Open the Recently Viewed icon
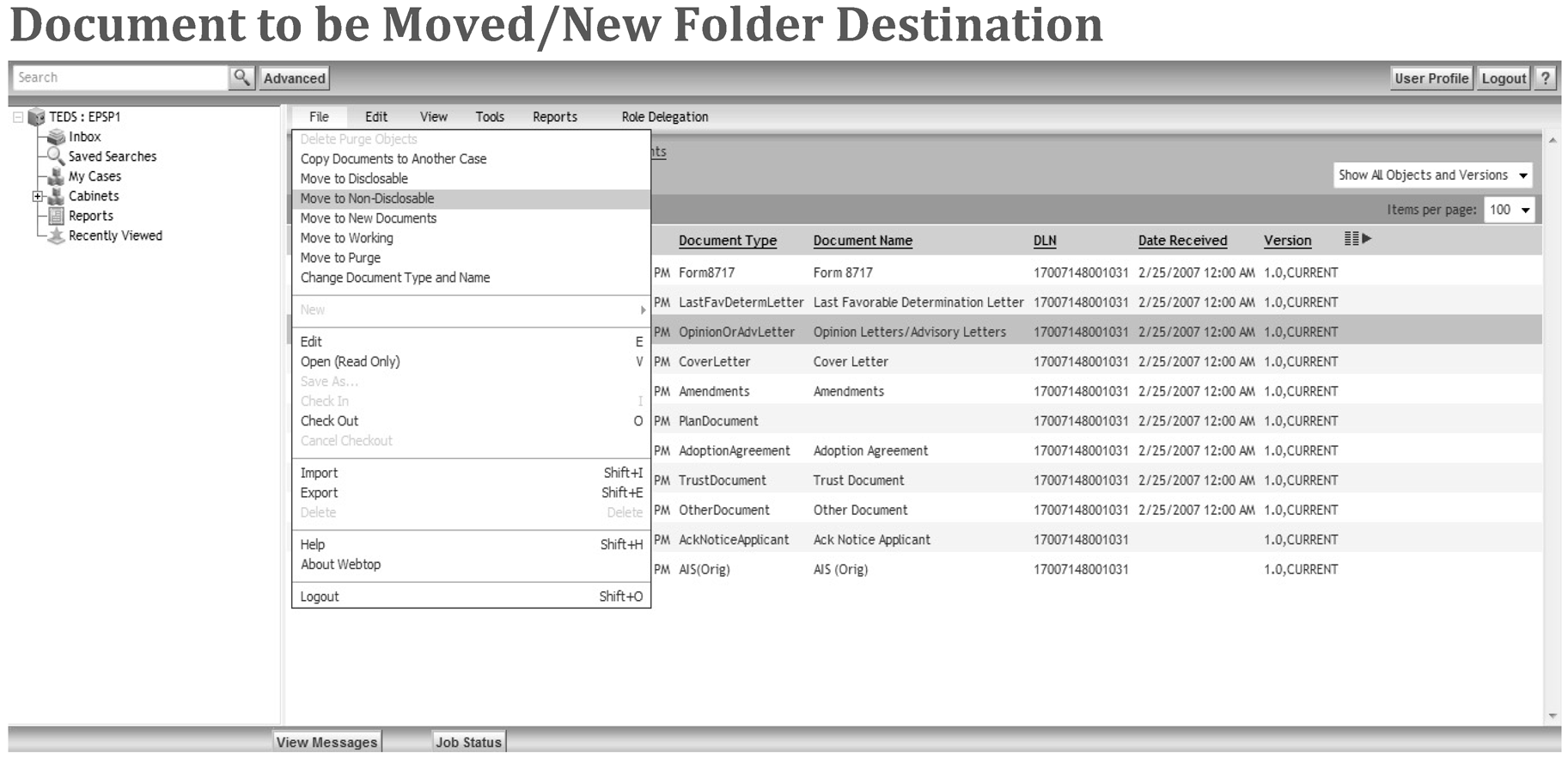Viewport: 1568px width, 759px height. [x=56, y=236]
